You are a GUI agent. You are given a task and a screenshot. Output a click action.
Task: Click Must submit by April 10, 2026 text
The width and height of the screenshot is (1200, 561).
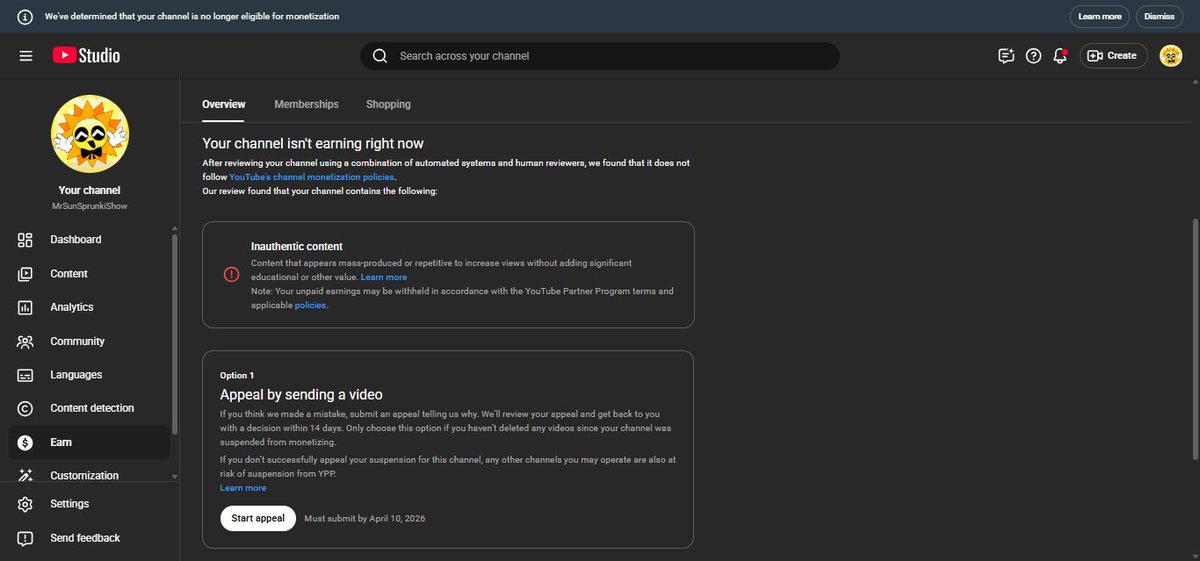pyautogui.click(x=365, y=519)
